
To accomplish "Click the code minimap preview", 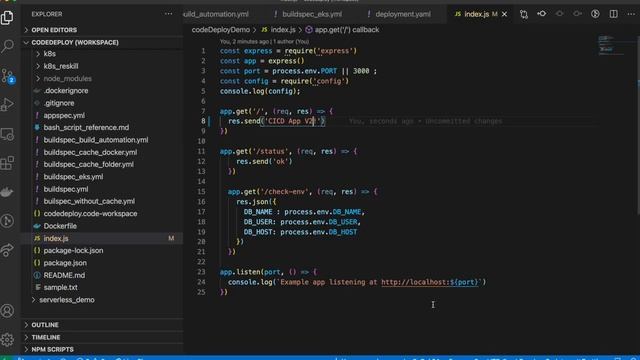I will click(611, 45).
